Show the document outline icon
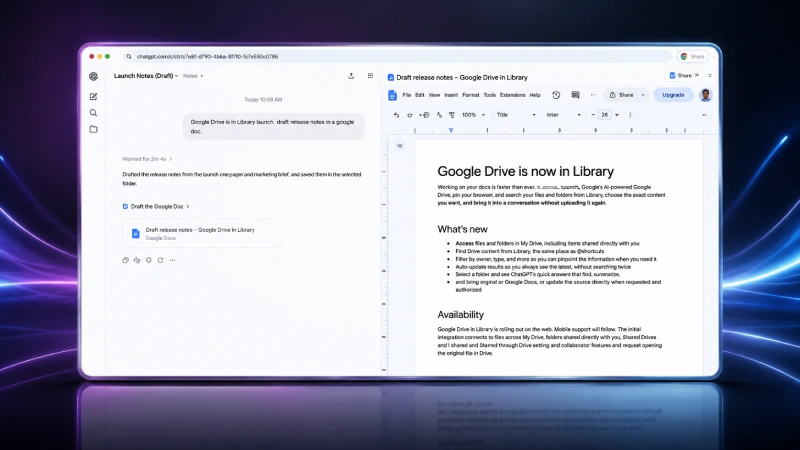Image resolution: width=800 pixels, height=450 pixels. [x=400, y=146]
